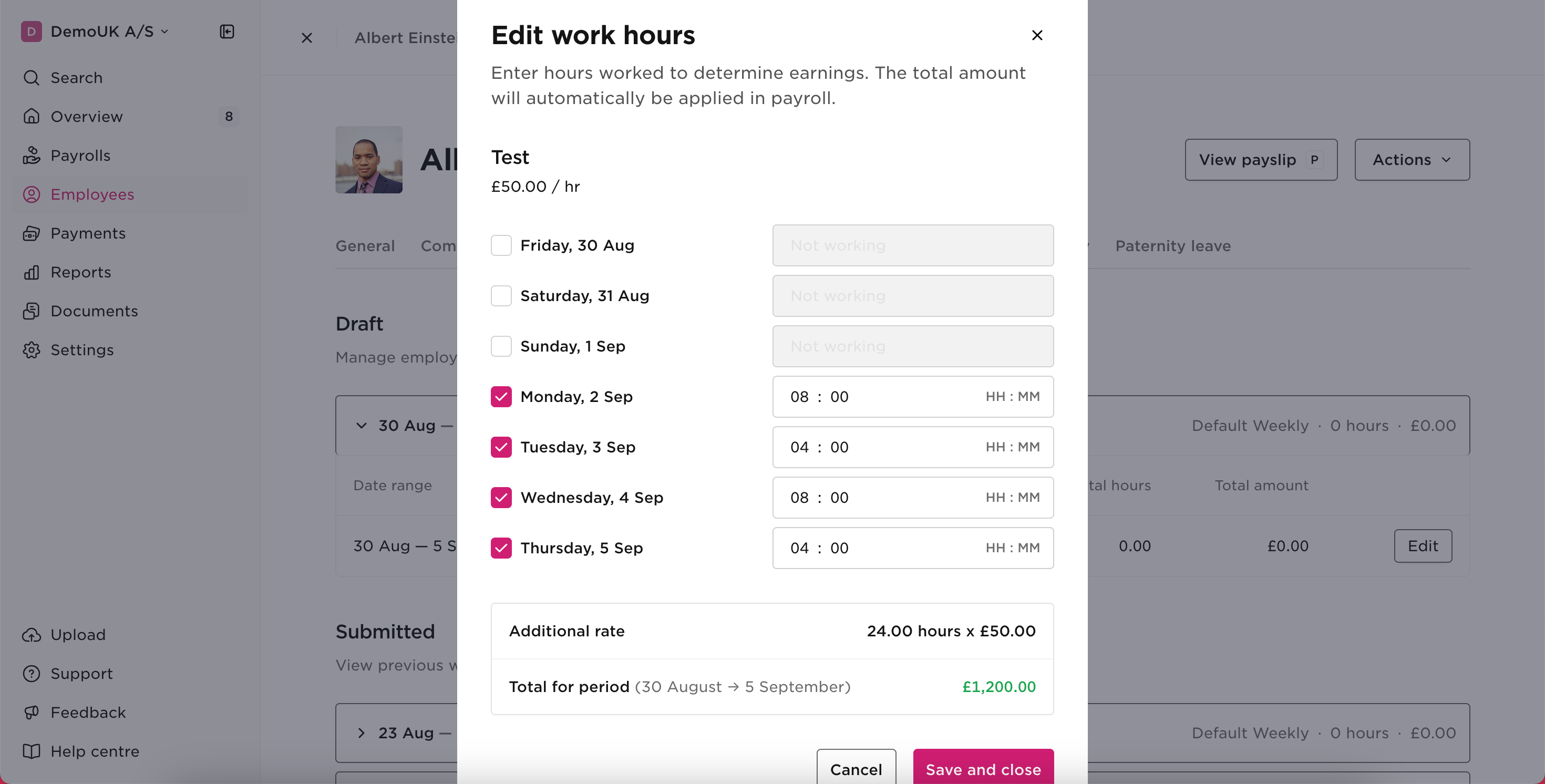The image size is (1545, 784).
Task: Click the Save and close button
Action: tap(982, 769)
